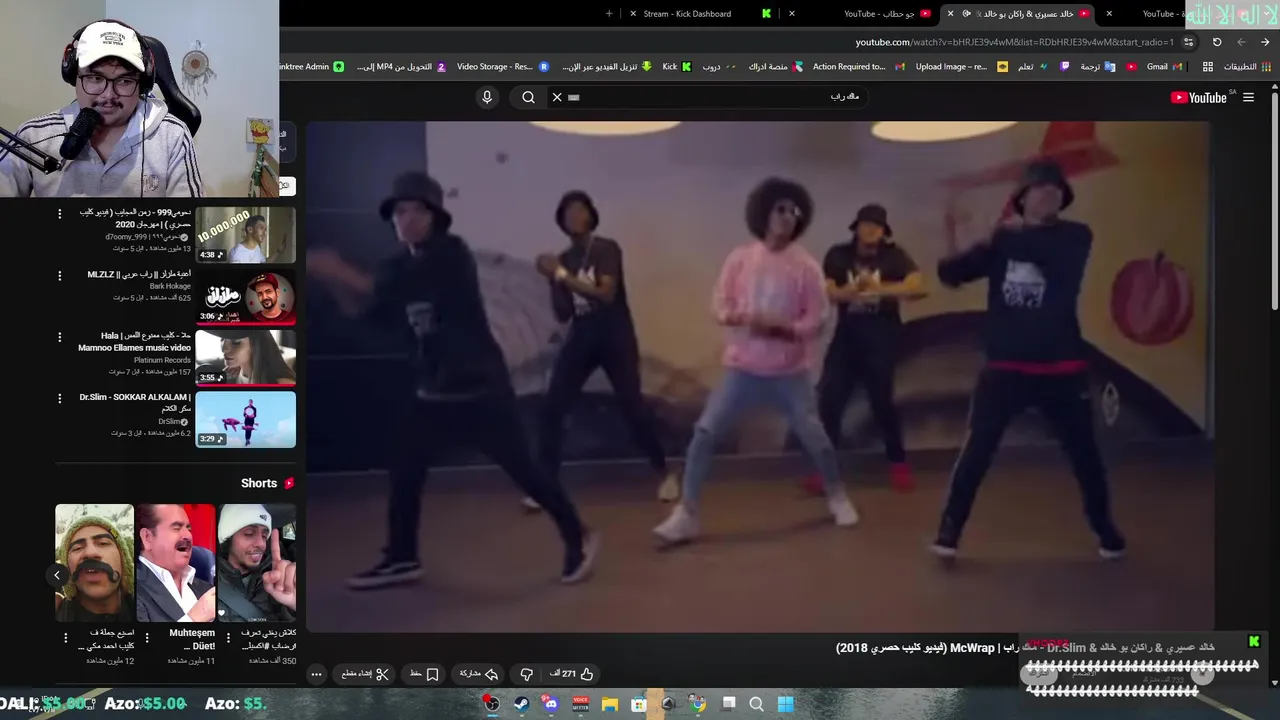Click the main video player area

click(760, 376)
